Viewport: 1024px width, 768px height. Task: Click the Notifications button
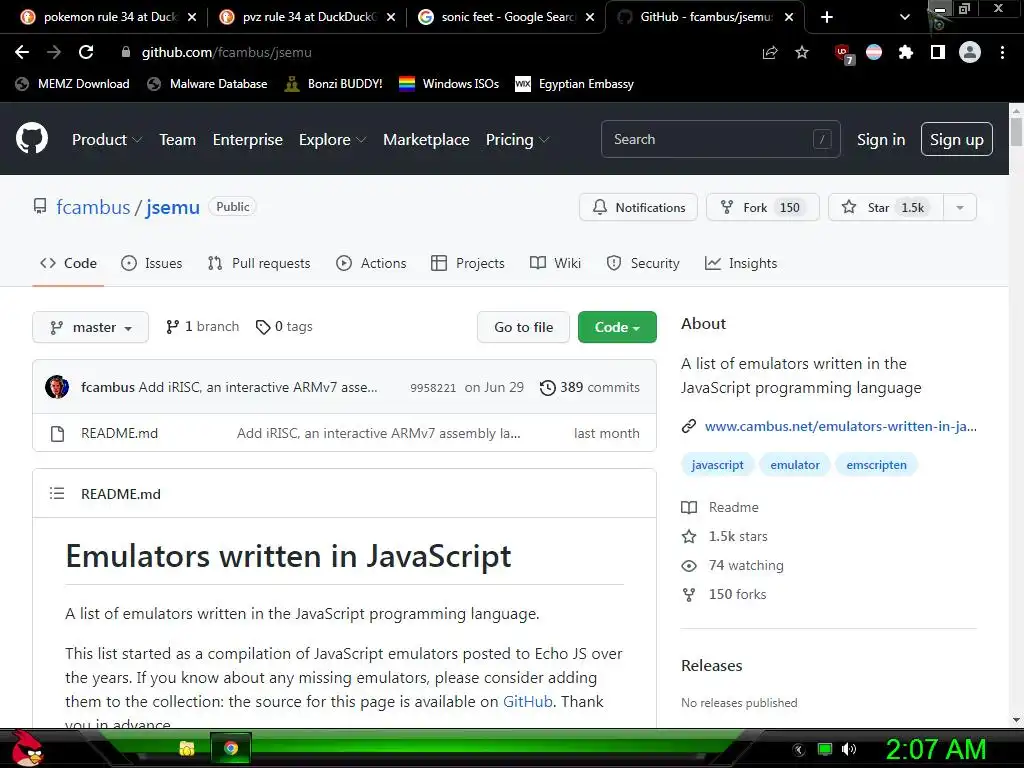click(x=638, y=207)
